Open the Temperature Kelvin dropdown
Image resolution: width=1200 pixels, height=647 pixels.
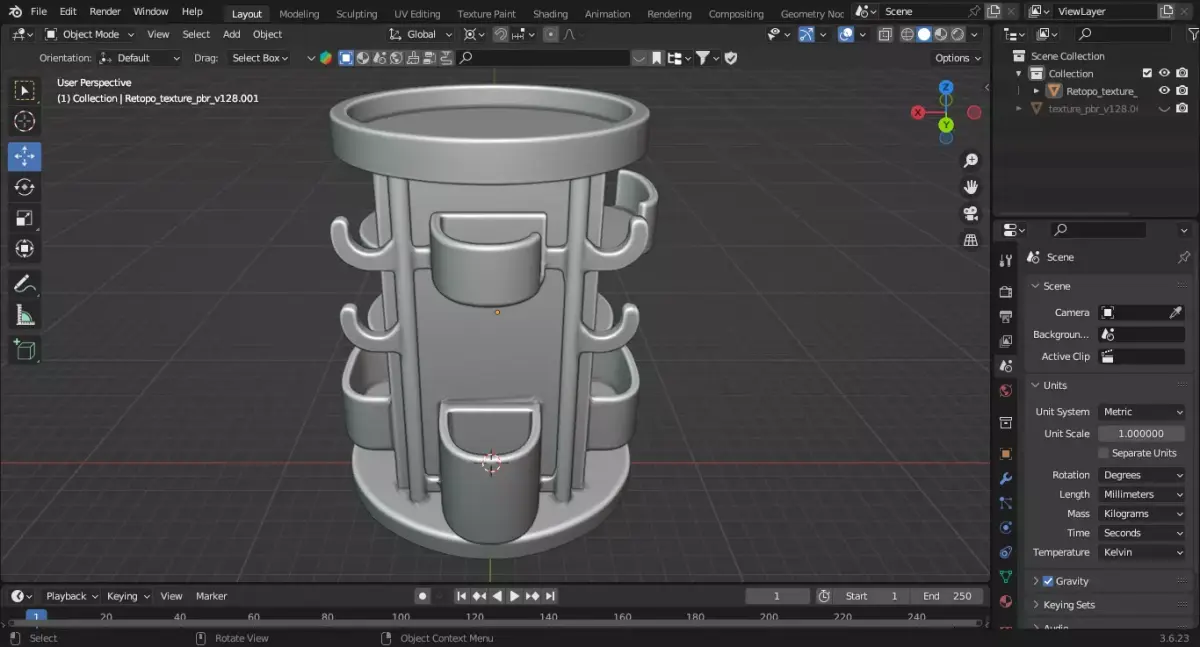(1142, 552)
